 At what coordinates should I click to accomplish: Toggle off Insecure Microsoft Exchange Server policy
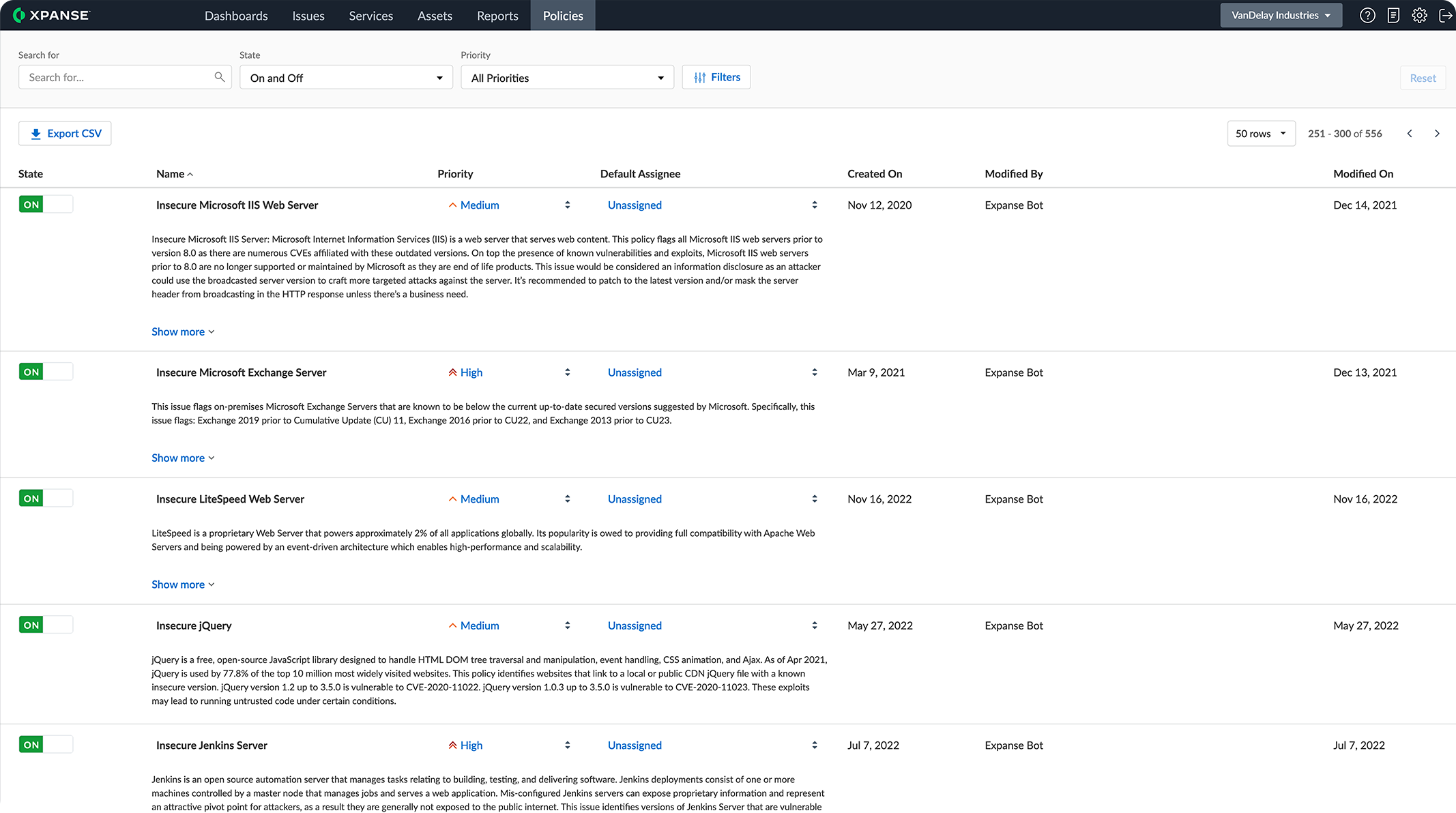46,372
